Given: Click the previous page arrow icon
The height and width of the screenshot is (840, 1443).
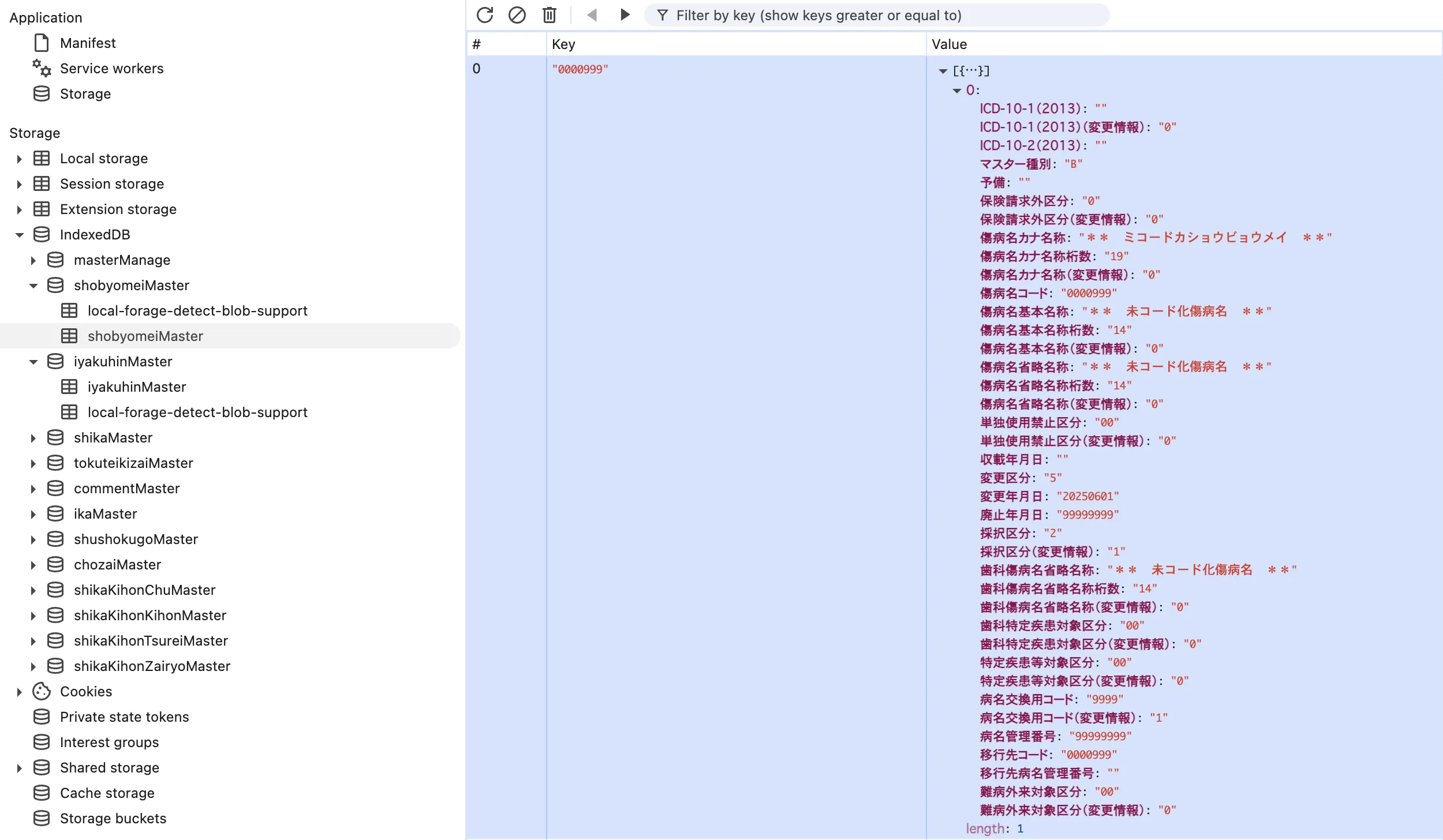Looking at the screenshot, I should [x=592, y=15].
